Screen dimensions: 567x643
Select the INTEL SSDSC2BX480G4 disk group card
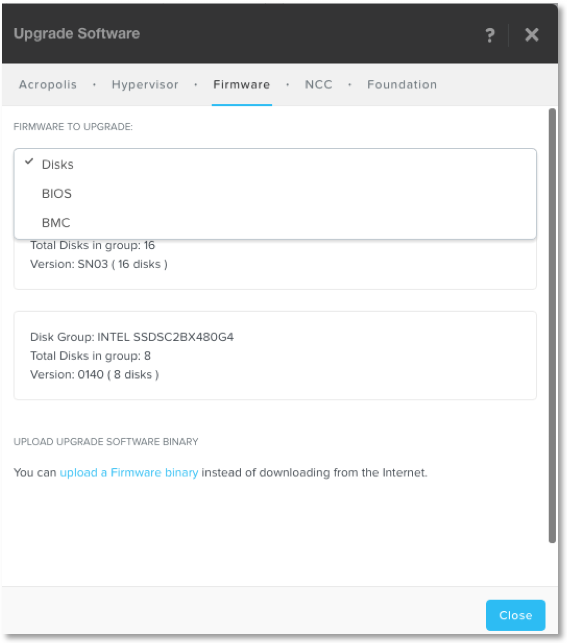275,355
